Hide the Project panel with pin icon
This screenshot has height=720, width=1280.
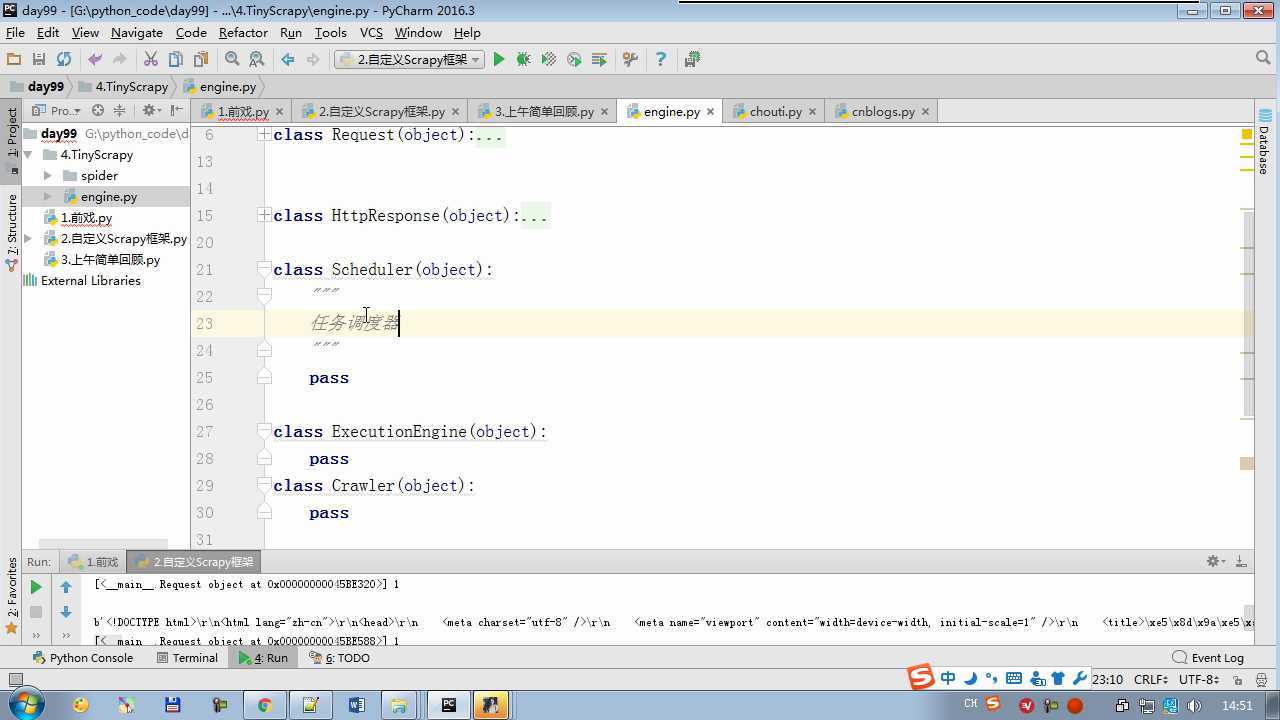(177, 111)
